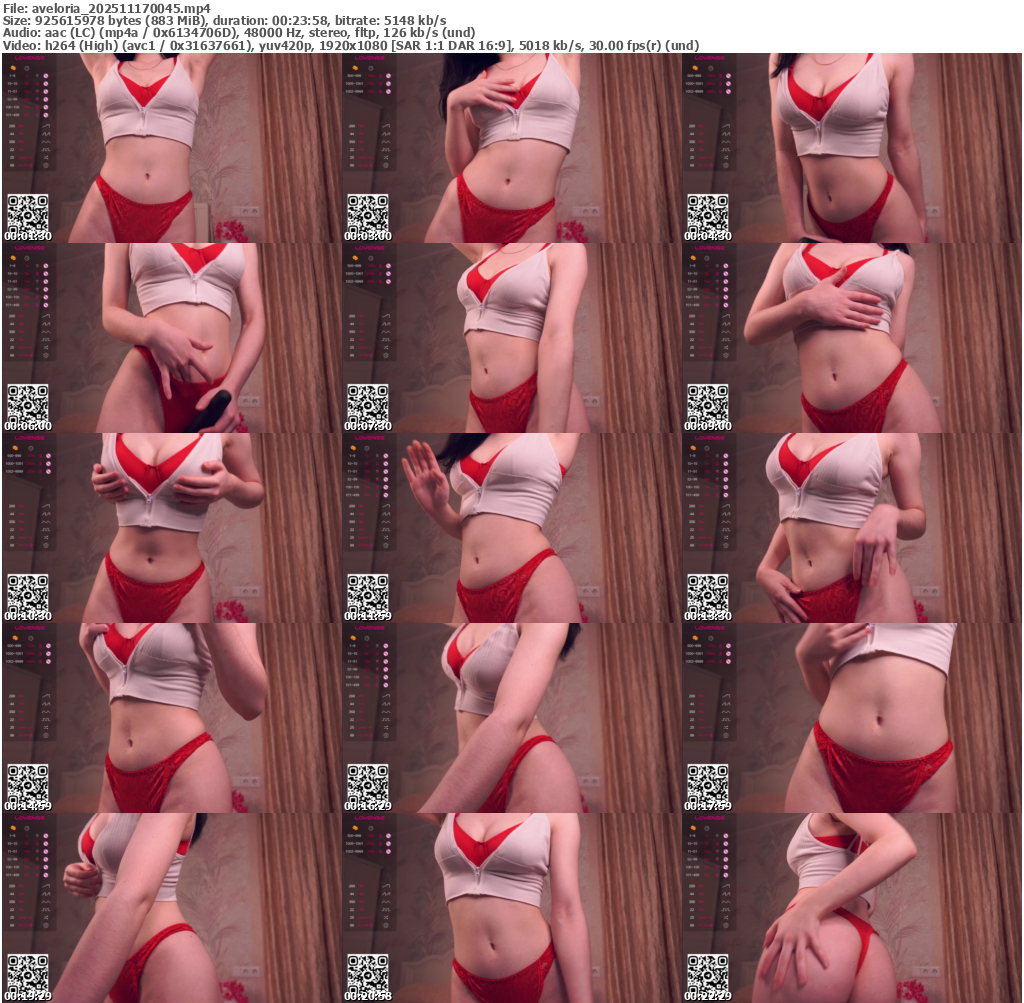Open the thumbnail frame stamped 00:03:00
Image resolution: width=1024 pixels, height=1003 pixels.
[512, 148]
